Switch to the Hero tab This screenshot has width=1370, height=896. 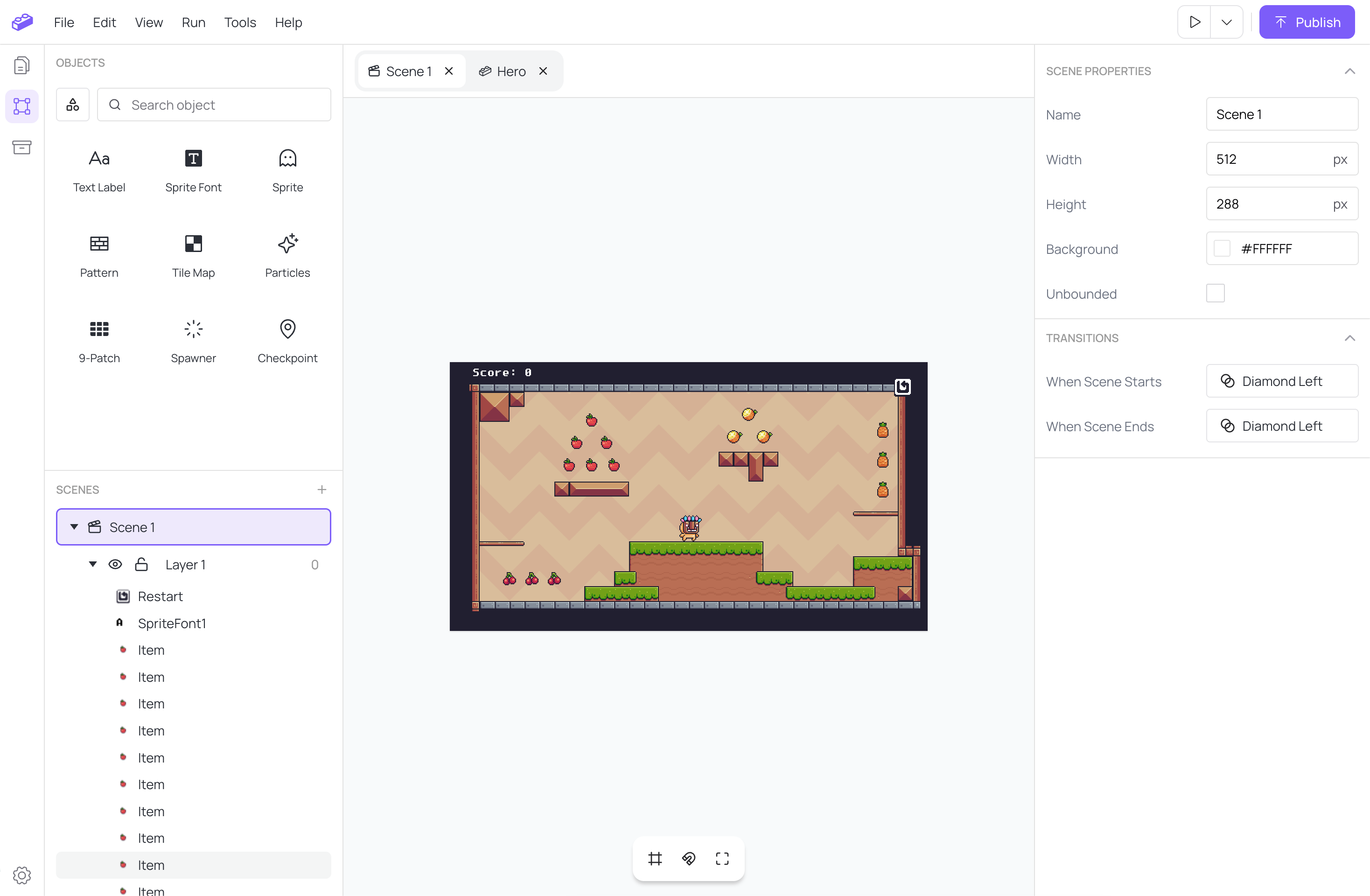pos(511,71)
